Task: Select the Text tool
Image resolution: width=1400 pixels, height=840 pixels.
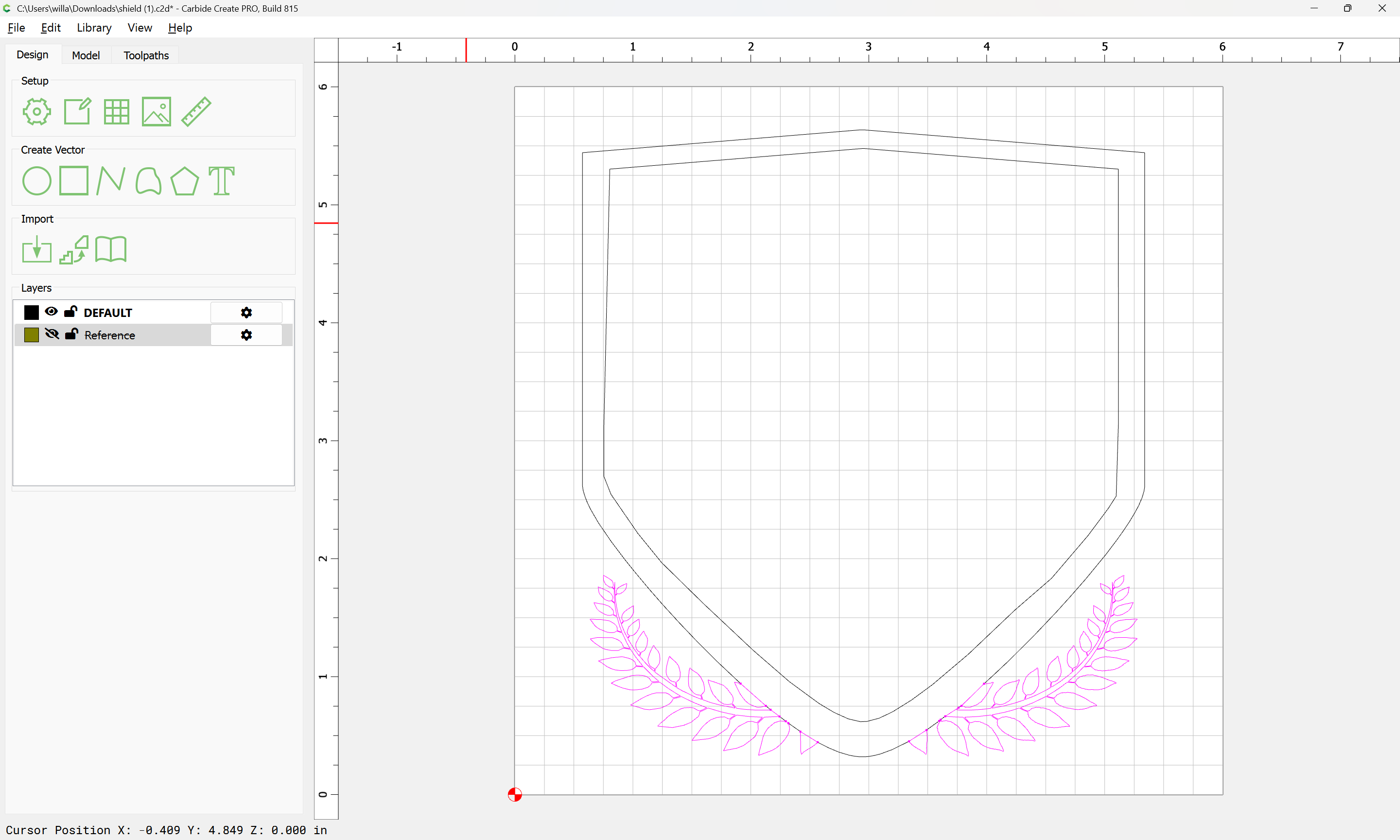Action: 221,181
